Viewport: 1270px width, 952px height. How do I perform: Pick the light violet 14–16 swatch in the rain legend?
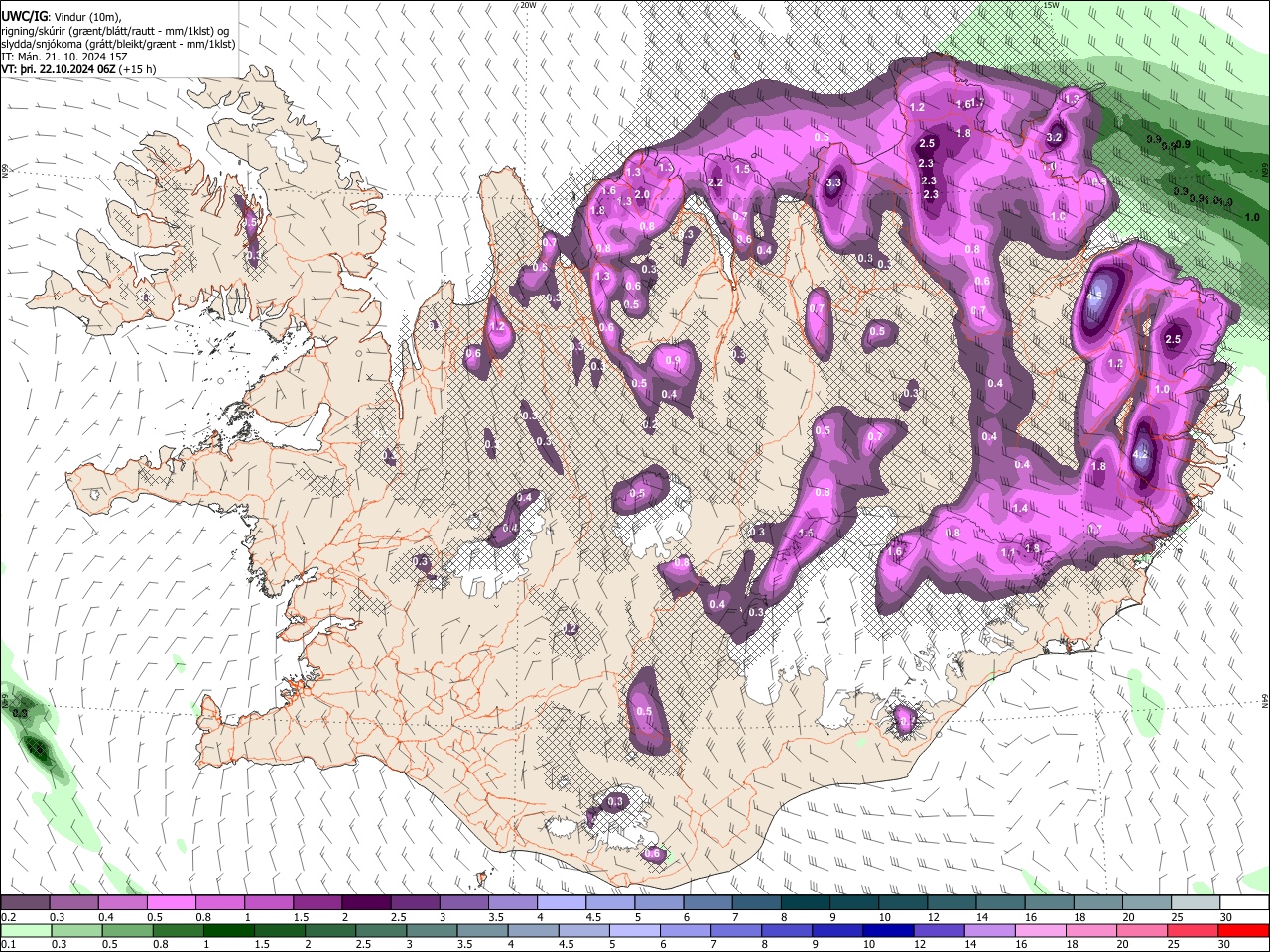click(x=989, y=931)
